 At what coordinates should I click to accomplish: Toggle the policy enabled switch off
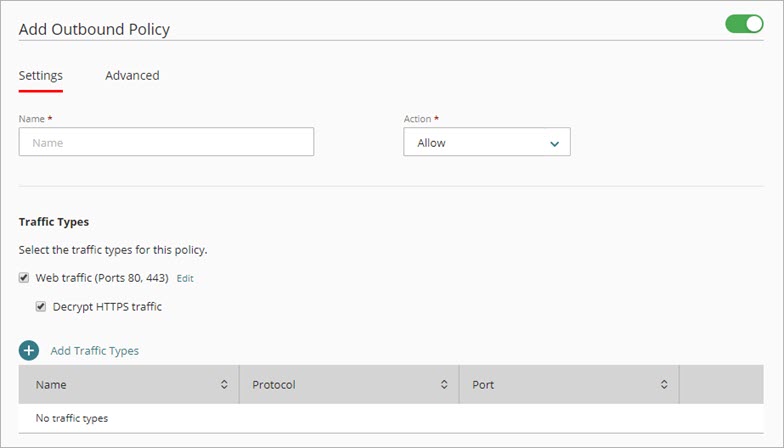click(x=744, y=24)
